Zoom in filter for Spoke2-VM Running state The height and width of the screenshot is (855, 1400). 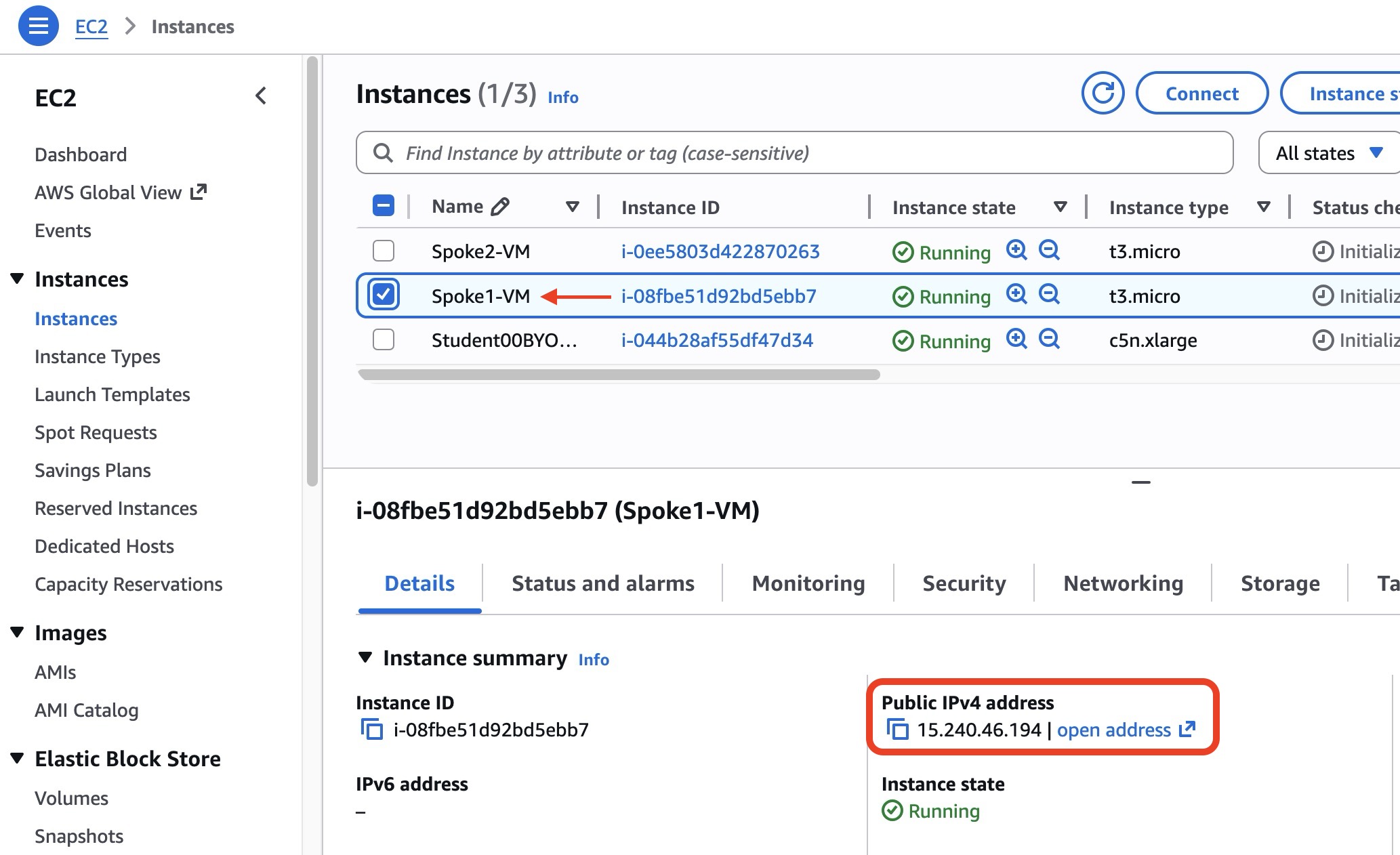tap(1016, 250)
